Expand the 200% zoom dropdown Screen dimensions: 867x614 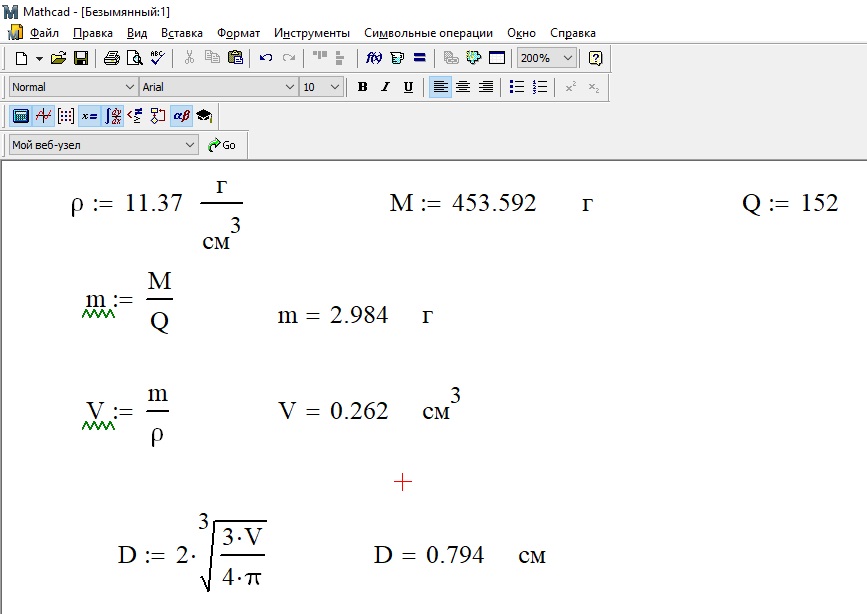[567, 58]
